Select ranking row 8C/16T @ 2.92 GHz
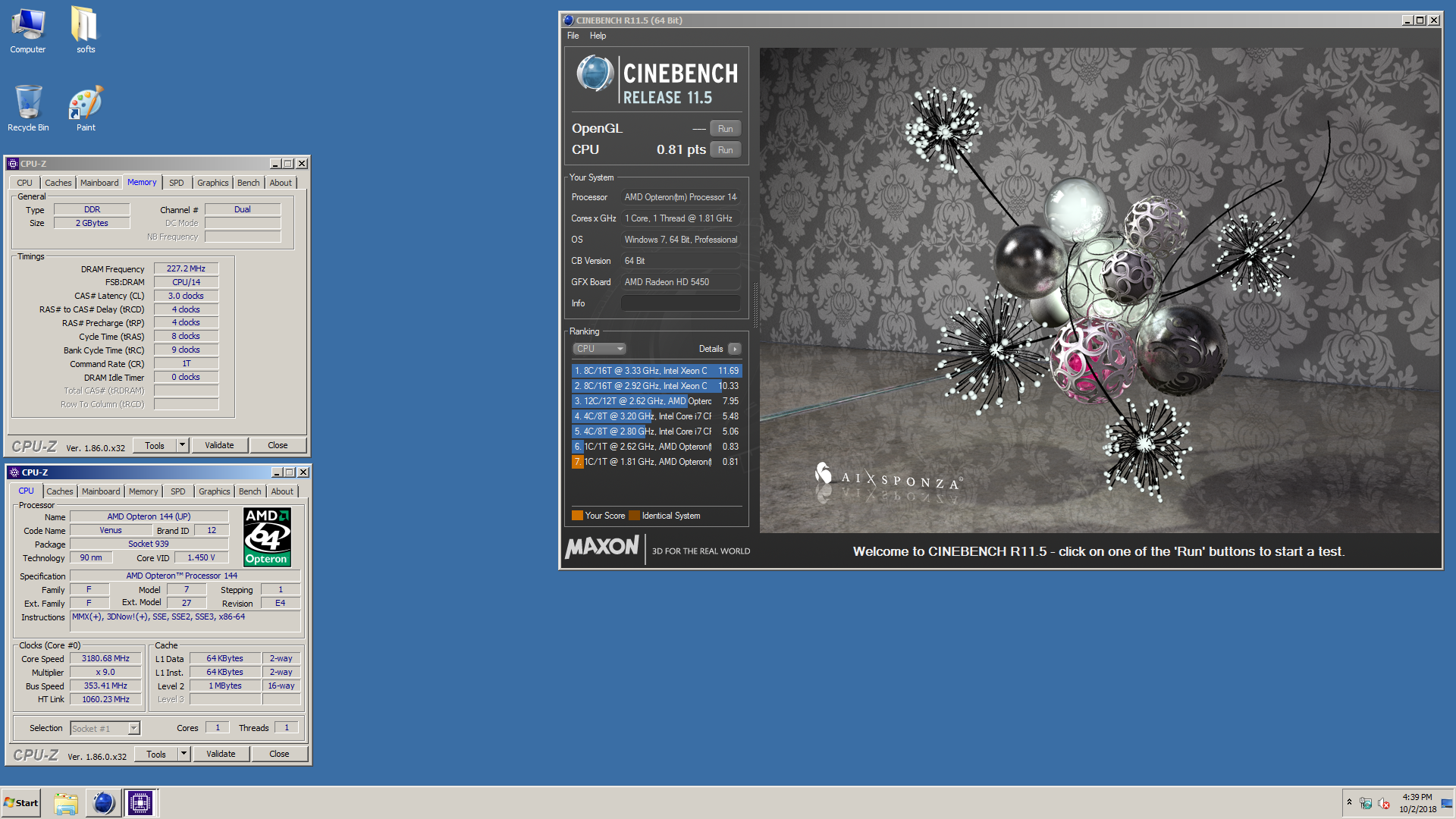 click(657, 386)
